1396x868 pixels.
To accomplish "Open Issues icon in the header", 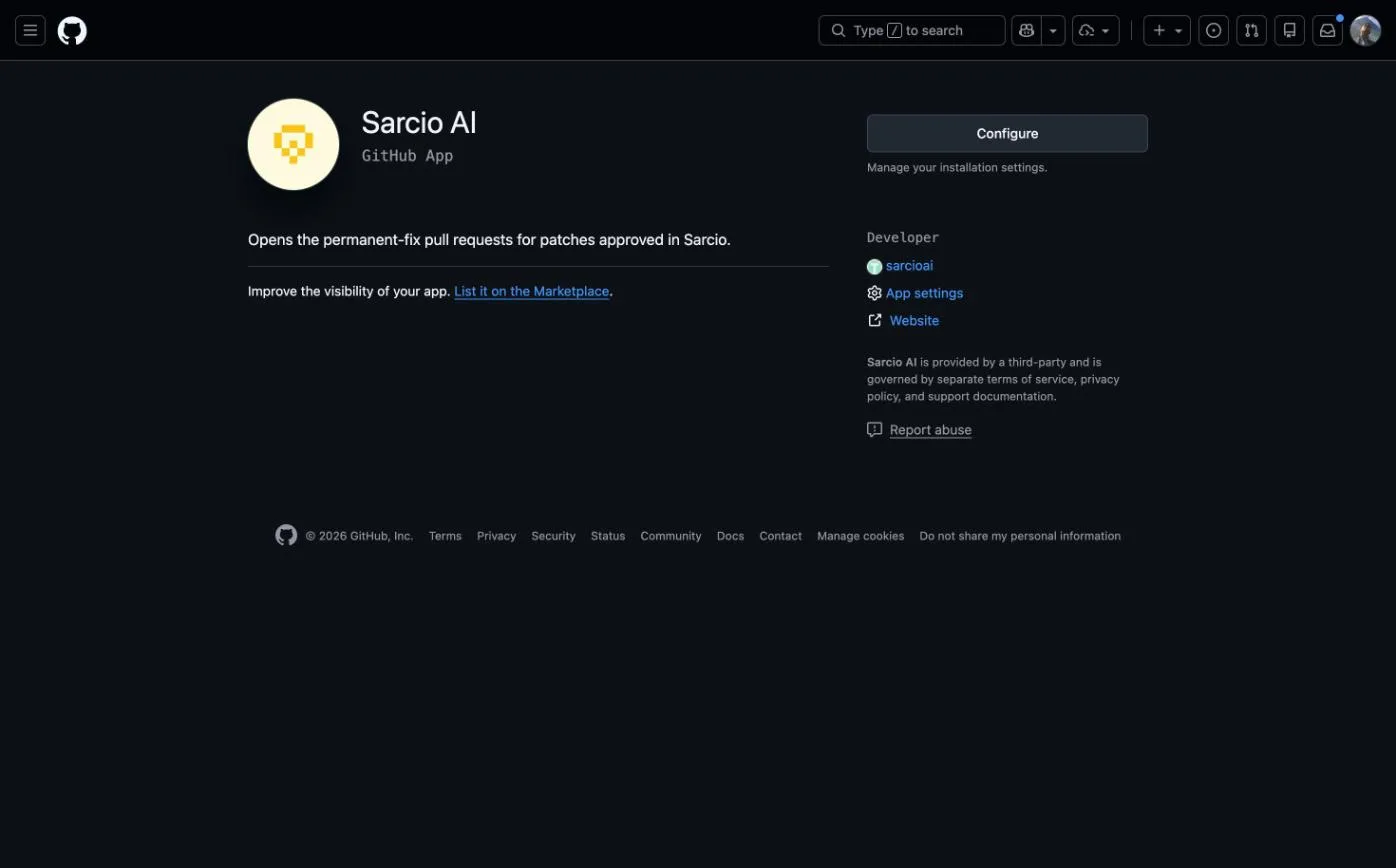I will (x=1214, y=30).
